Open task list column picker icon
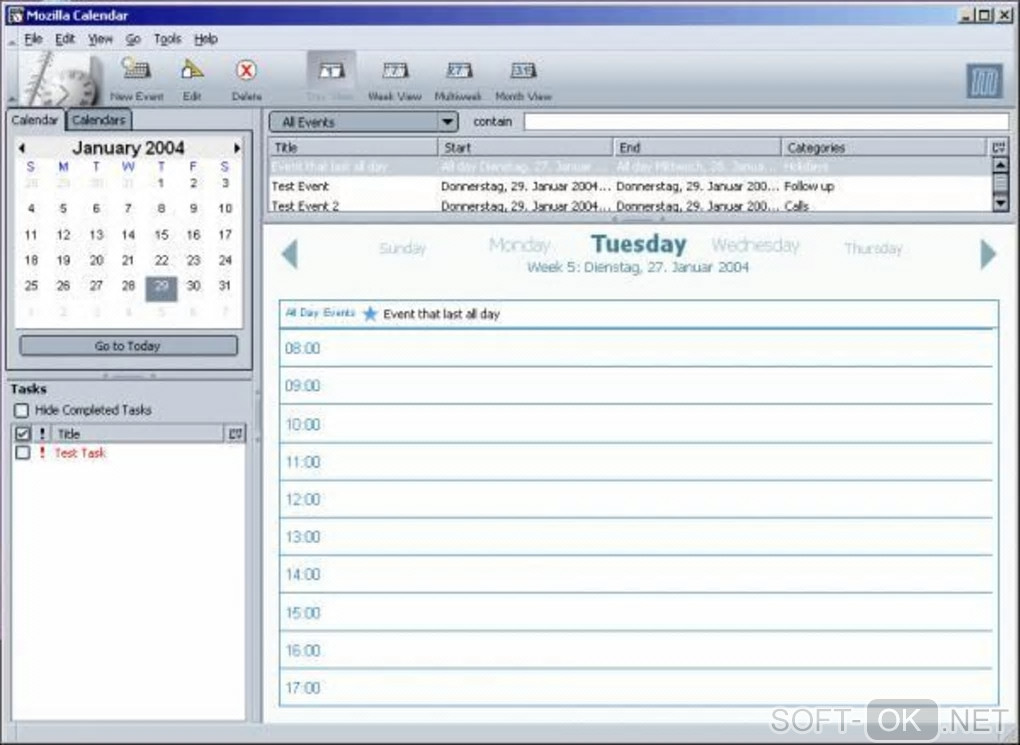1020x745 pixels. (235, 434)
